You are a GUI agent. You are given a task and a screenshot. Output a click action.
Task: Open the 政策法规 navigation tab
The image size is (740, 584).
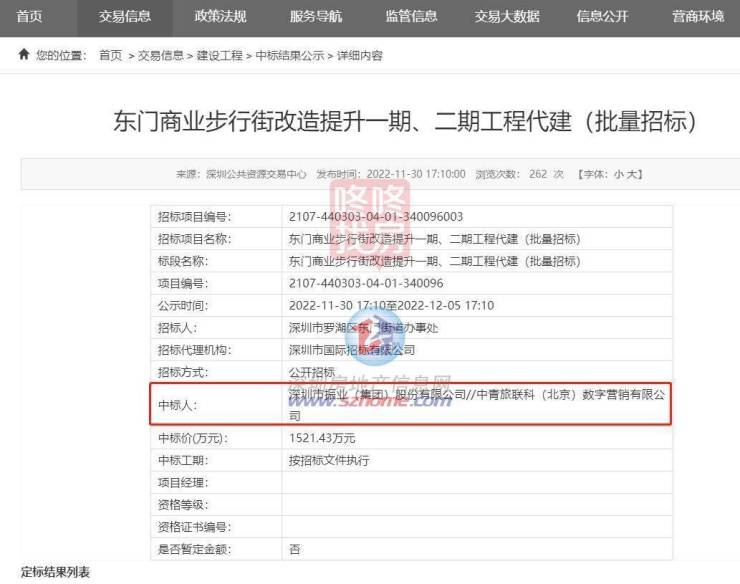[x=220, y=17]
